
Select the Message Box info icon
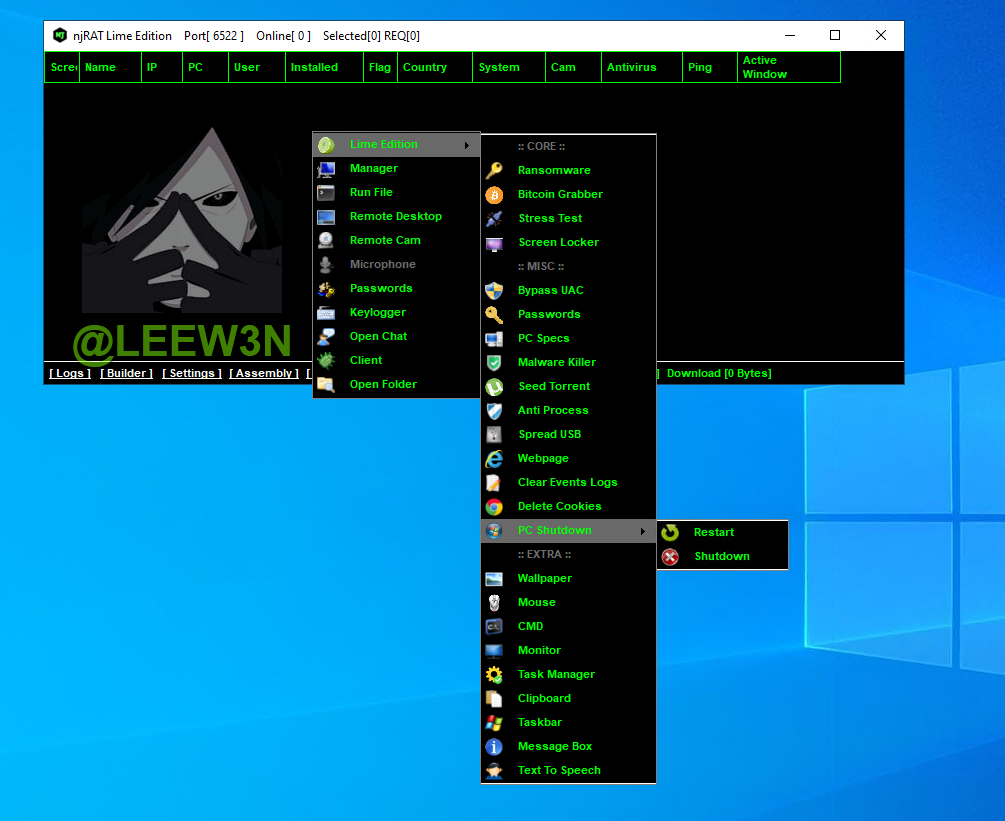click(x=494, y=747)
